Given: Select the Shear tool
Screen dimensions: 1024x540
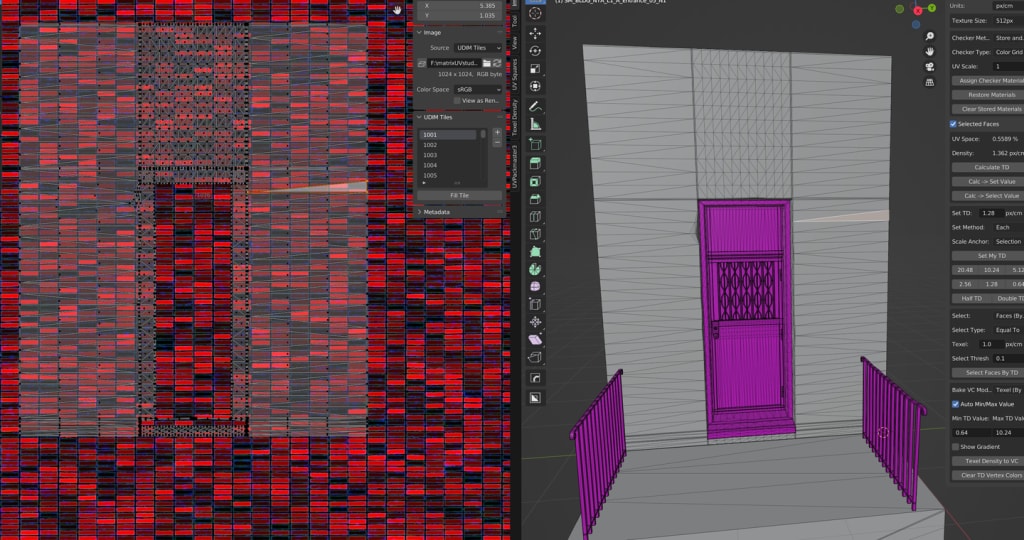Looking at the screenshot, I should click(535, 340).
